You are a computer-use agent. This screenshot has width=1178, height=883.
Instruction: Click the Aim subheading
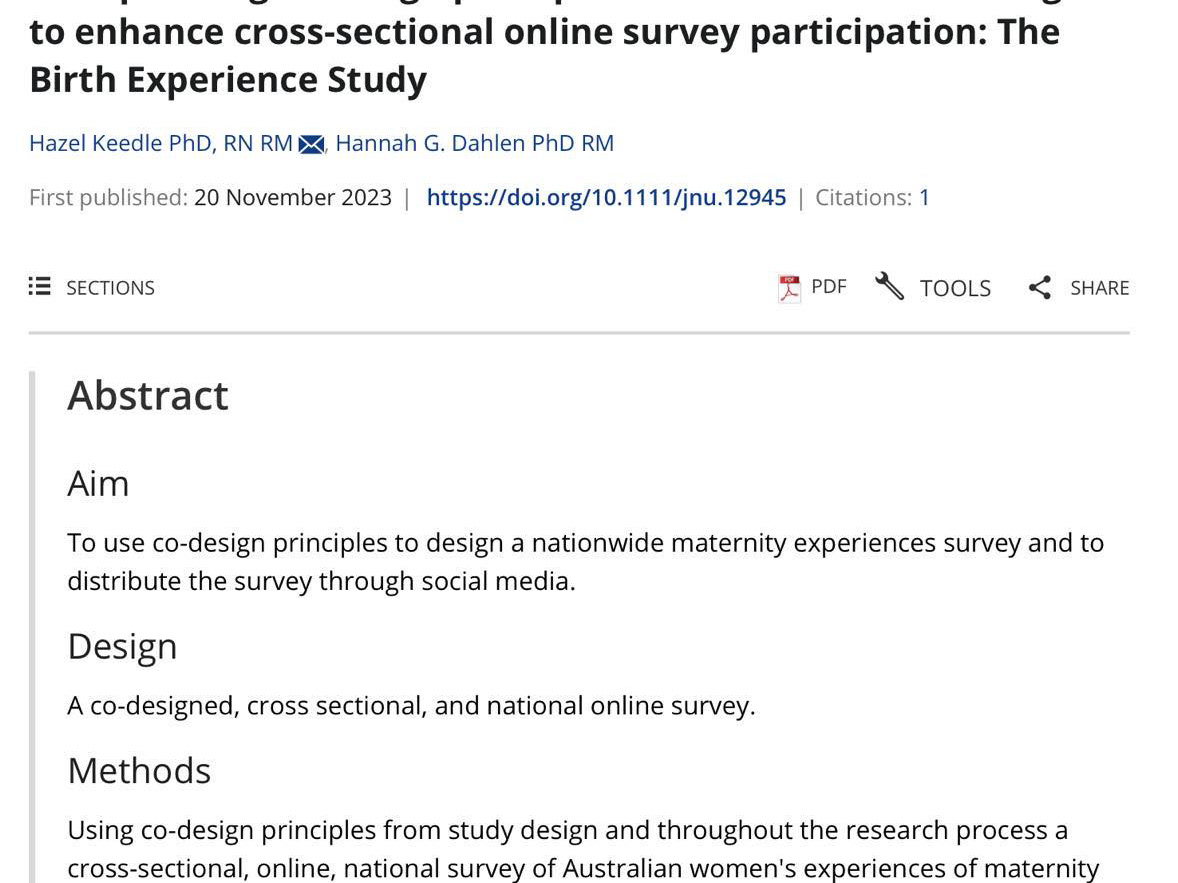pyautogui.click(x=98, y=483)
